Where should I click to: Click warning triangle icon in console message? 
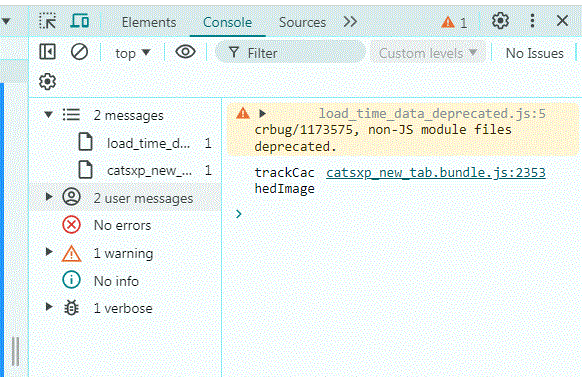(x=243, y=113)
